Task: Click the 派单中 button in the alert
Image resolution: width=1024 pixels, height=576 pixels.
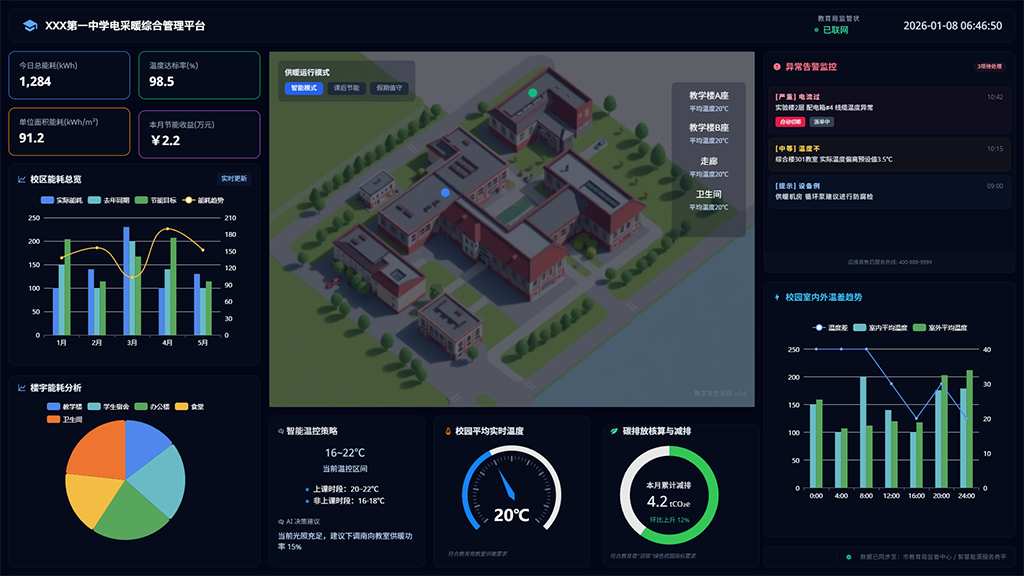Action: pyautogui.click(x=821, y=122)
